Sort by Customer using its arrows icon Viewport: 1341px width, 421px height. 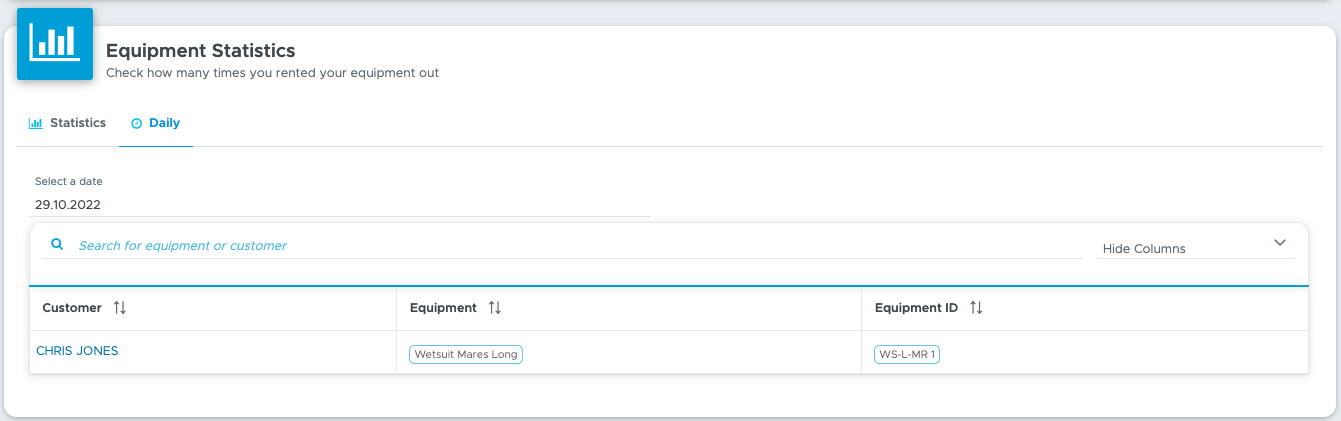tap(120, 308)
